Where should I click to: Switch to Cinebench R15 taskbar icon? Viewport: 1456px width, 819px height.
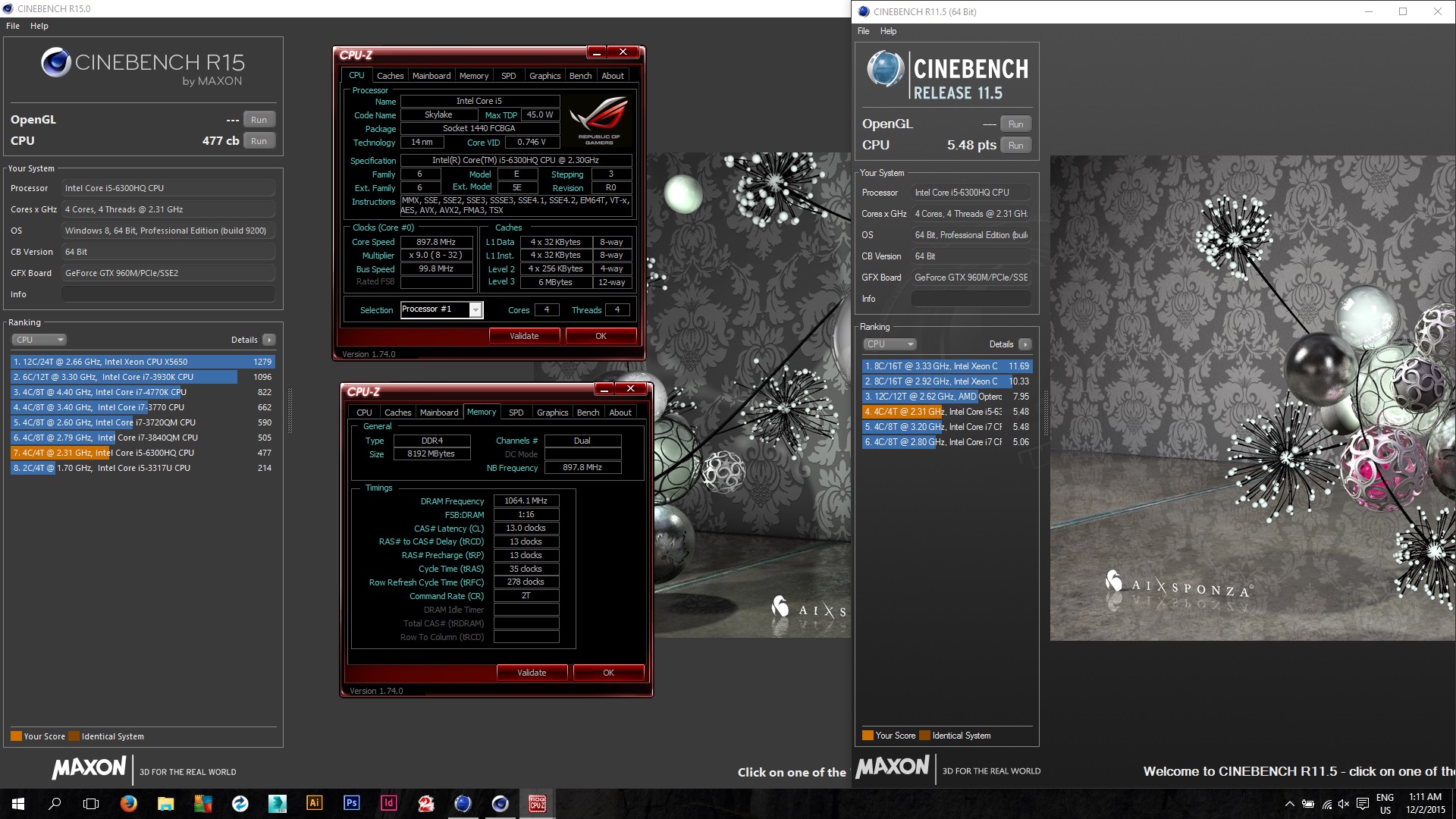(500, 804)
